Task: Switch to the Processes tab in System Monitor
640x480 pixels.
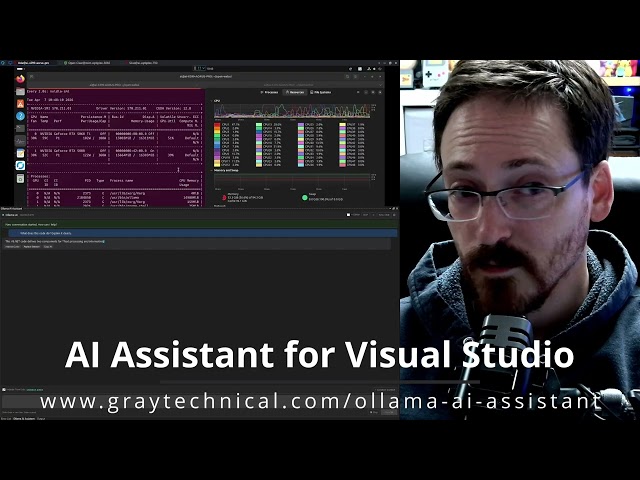Action: [x=269, y=92]
